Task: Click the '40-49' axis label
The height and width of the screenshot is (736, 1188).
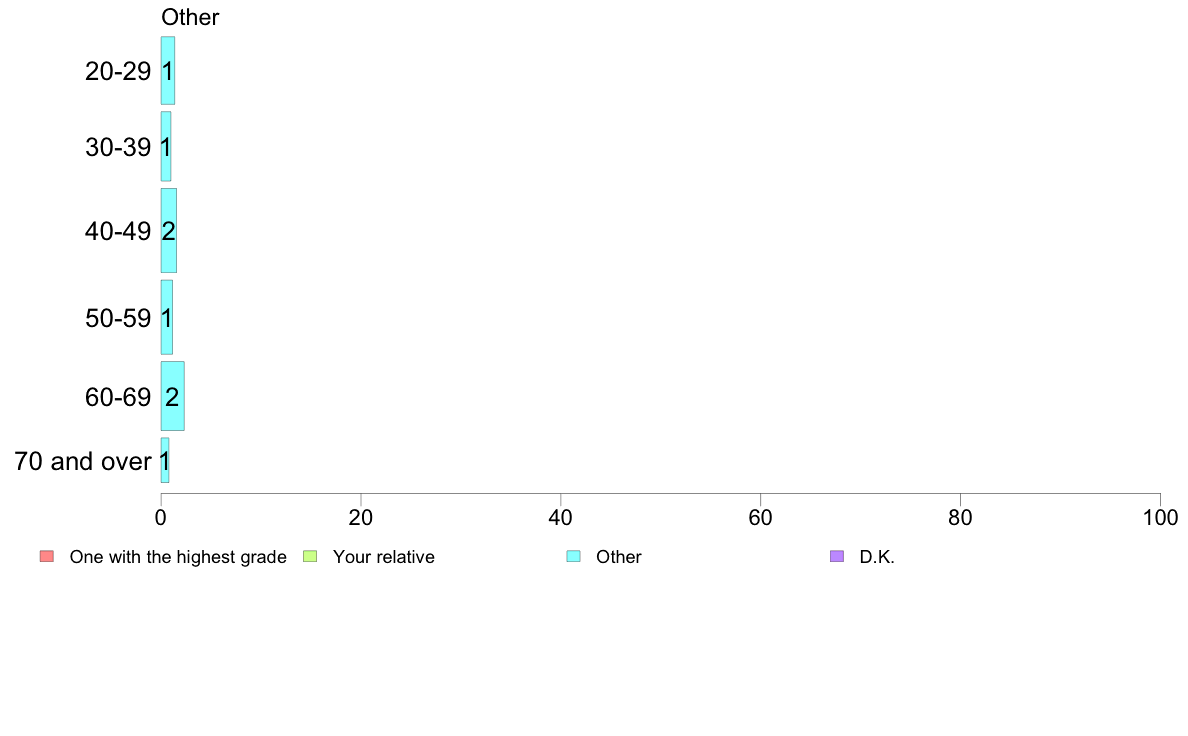Action: [118, 230]
